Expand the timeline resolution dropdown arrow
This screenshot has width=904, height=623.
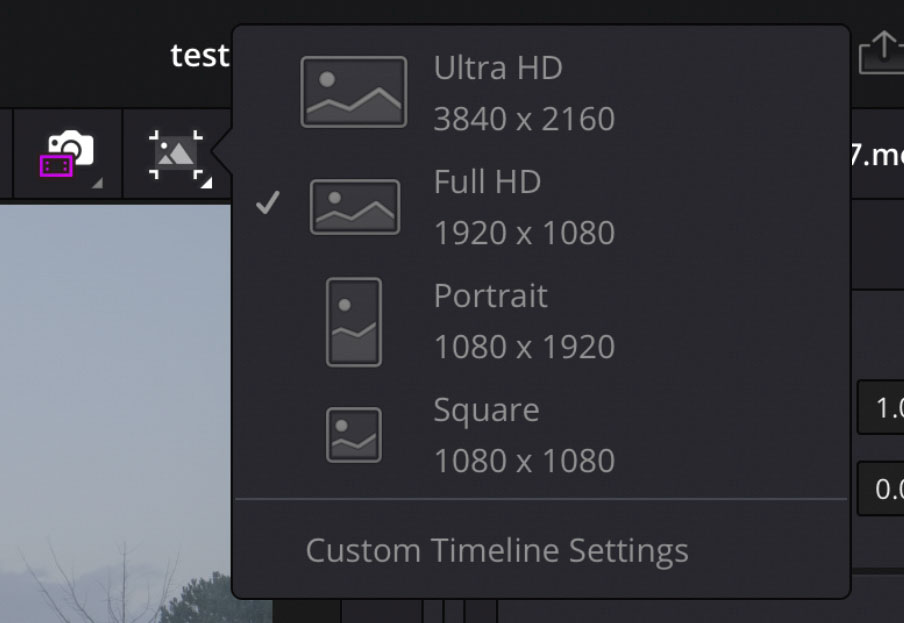point(206,183)
